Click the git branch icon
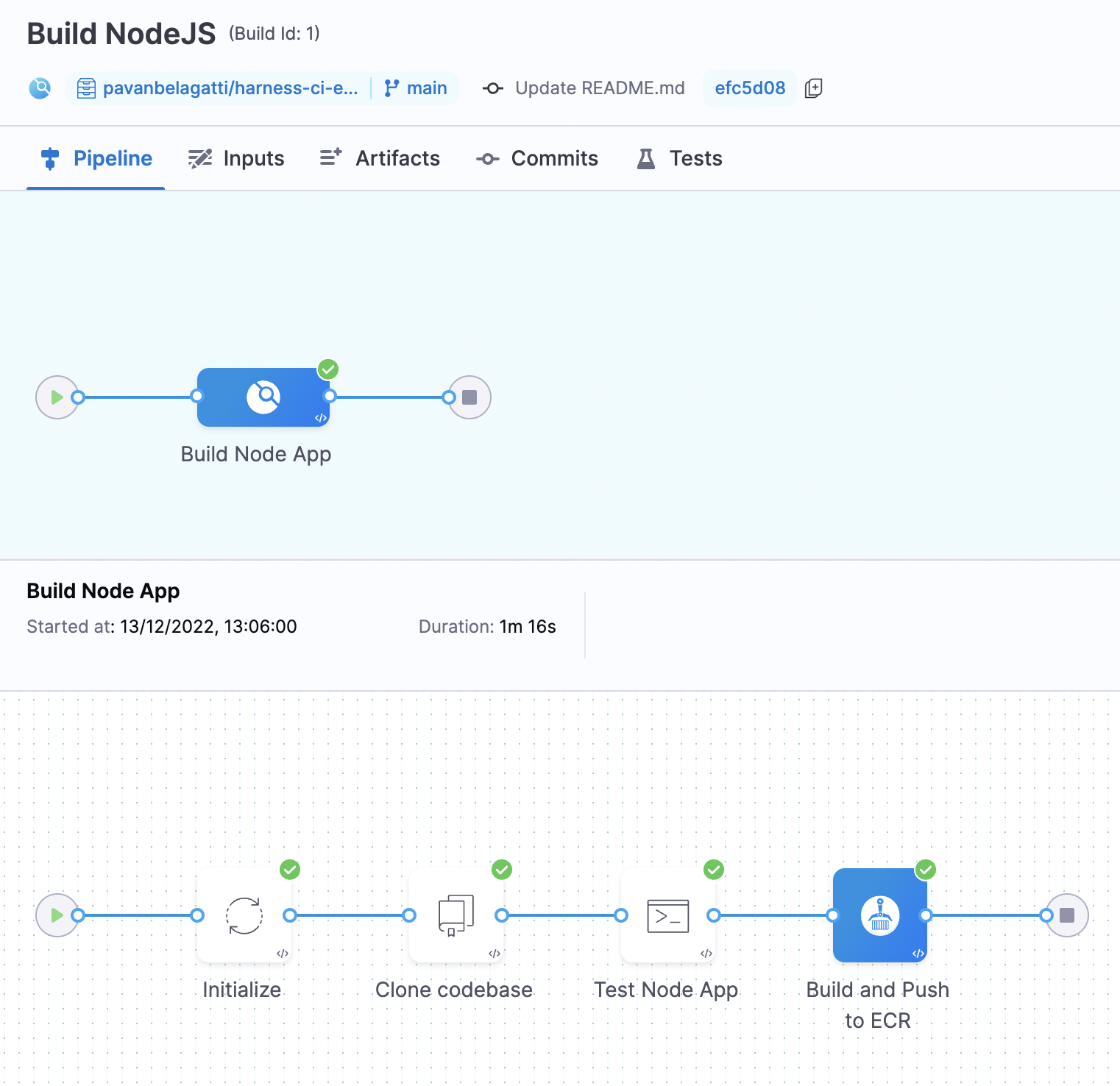1120x1086 pixels. [x=392, y=88]
